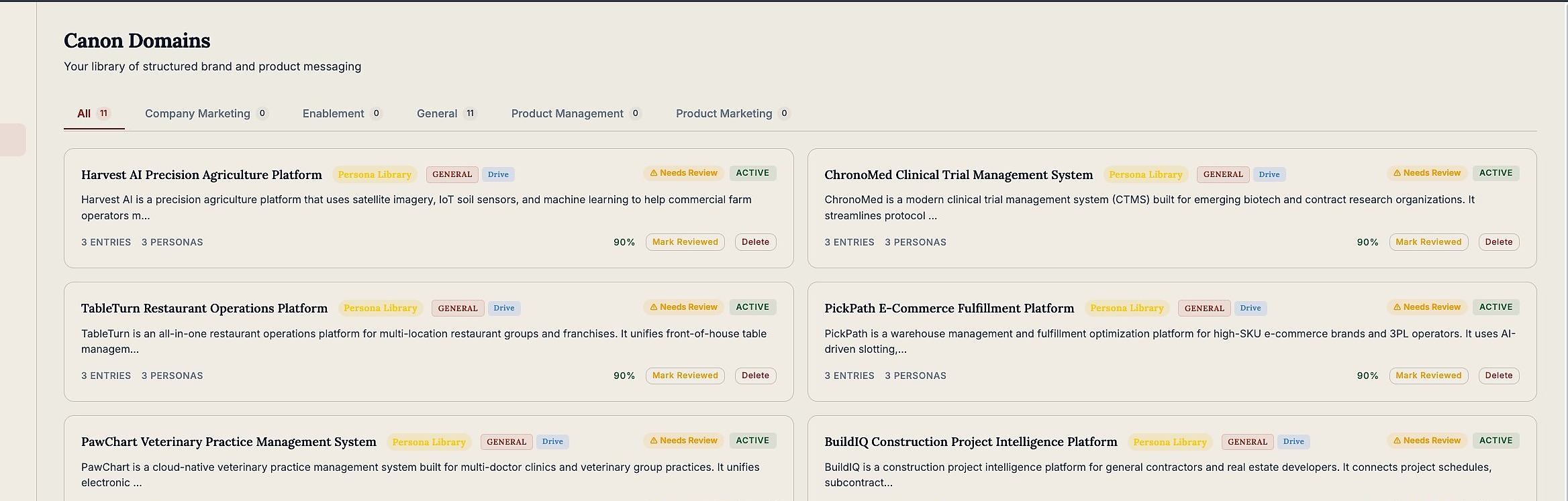Open BuildIQ Construction Project Intelligence Platform title
This screenshot has height=501, width=1568.
coord(971,441)
